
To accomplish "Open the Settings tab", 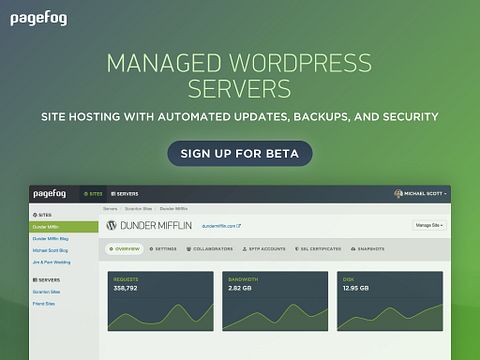I will point(163,249).
